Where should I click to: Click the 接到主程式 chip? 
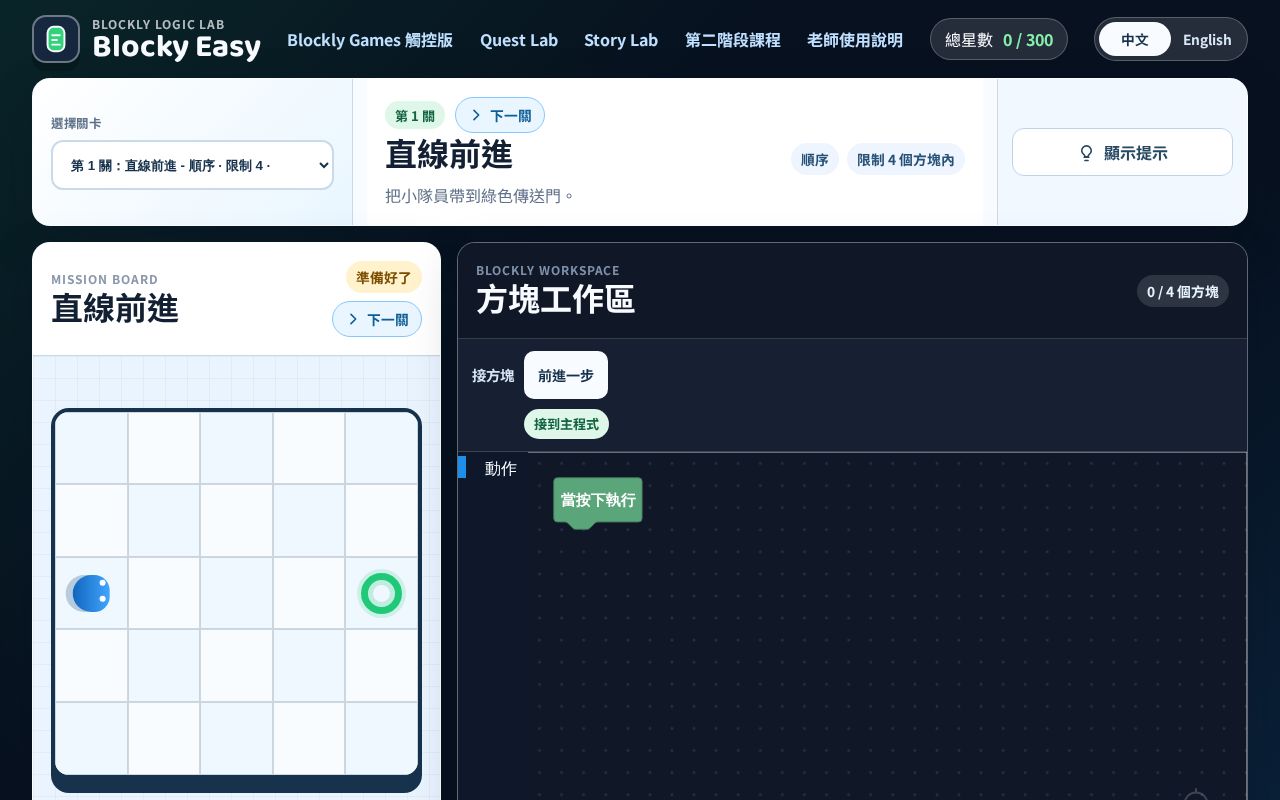click(x=566, y=424)
